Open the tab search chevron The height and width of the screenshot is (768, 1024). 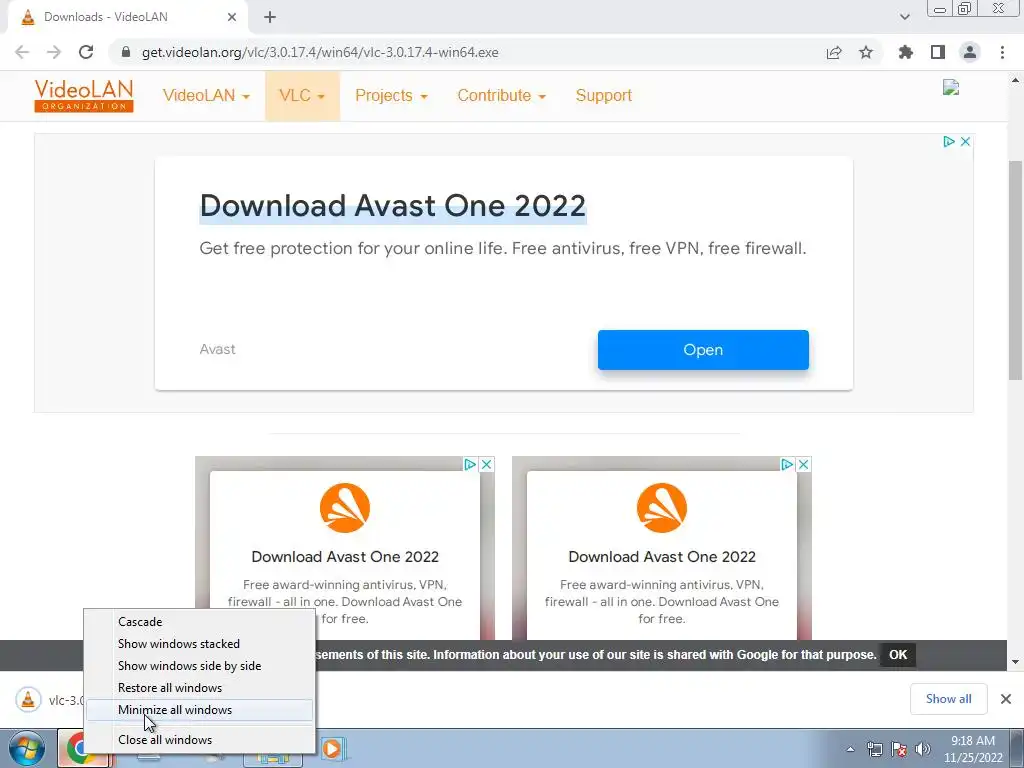pyautogui.click(x=904, y=17)
